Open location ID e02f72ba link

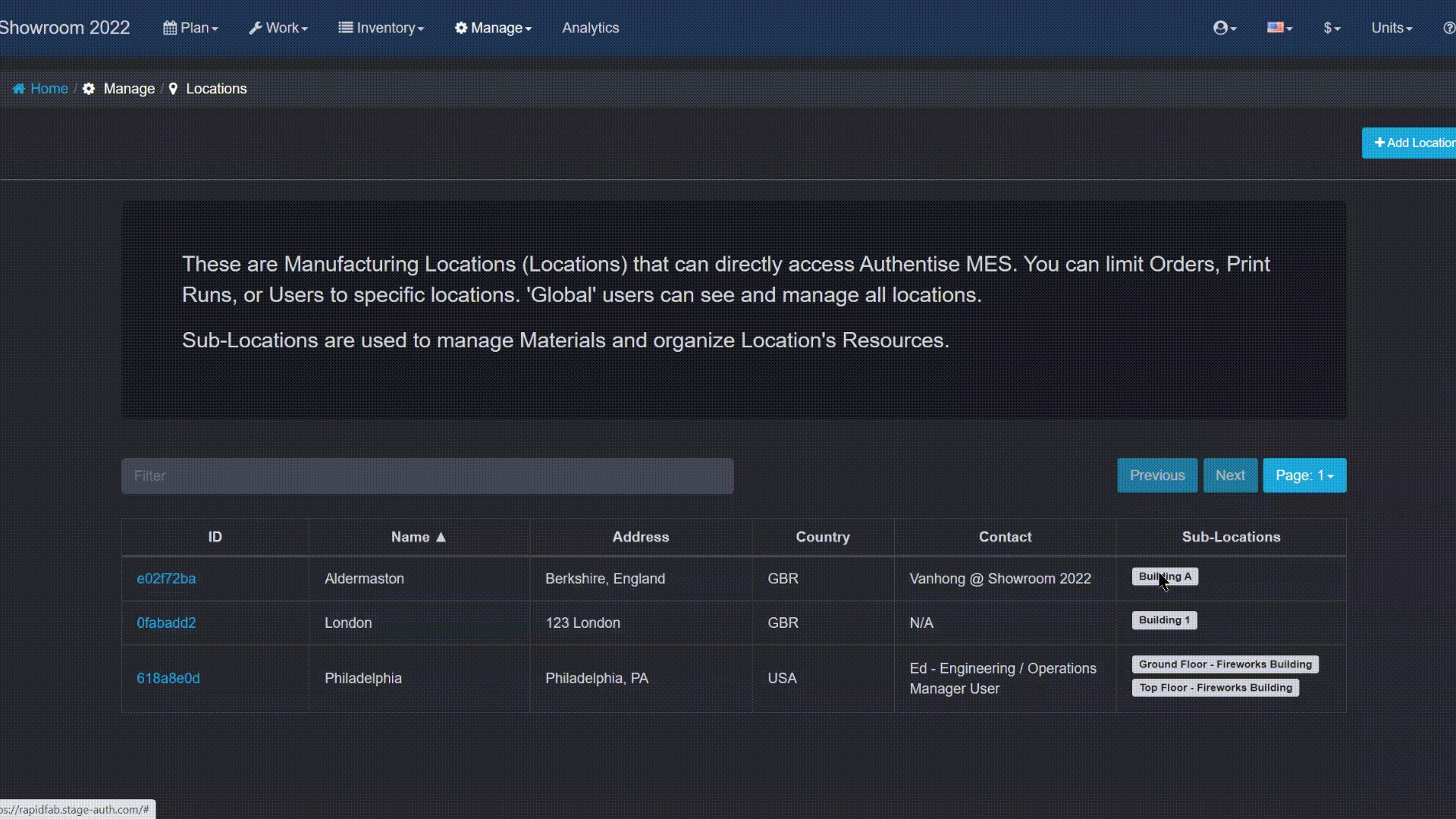166,579
